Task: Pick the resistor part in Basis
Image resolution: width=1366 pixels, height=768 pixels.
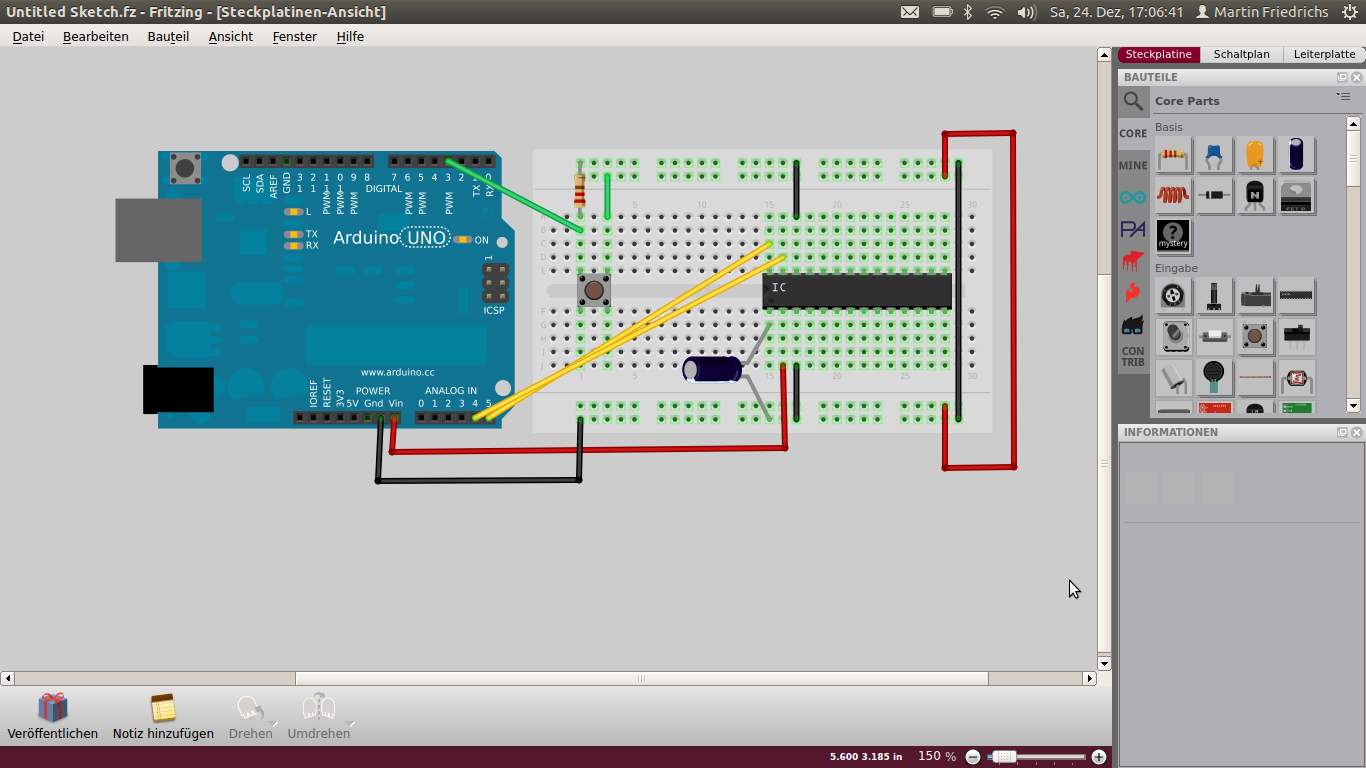Action: [1174, 156]
